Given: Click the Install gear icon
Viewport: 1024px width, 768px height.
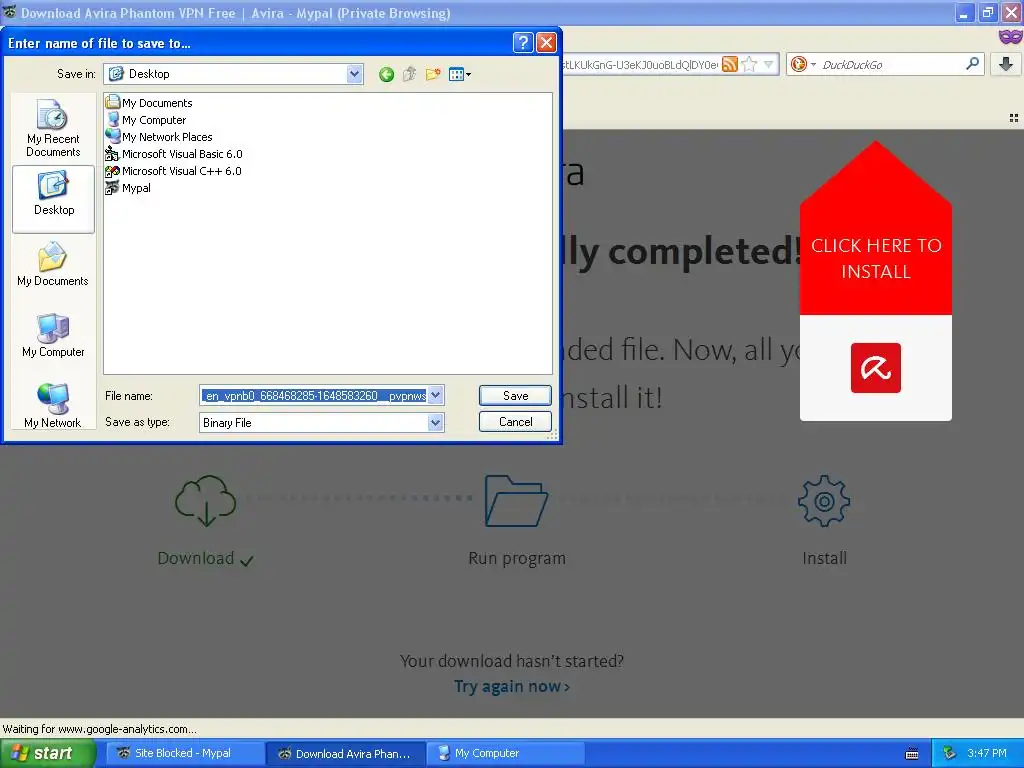Looking at the screenshot, I should (x=824, y=501).
